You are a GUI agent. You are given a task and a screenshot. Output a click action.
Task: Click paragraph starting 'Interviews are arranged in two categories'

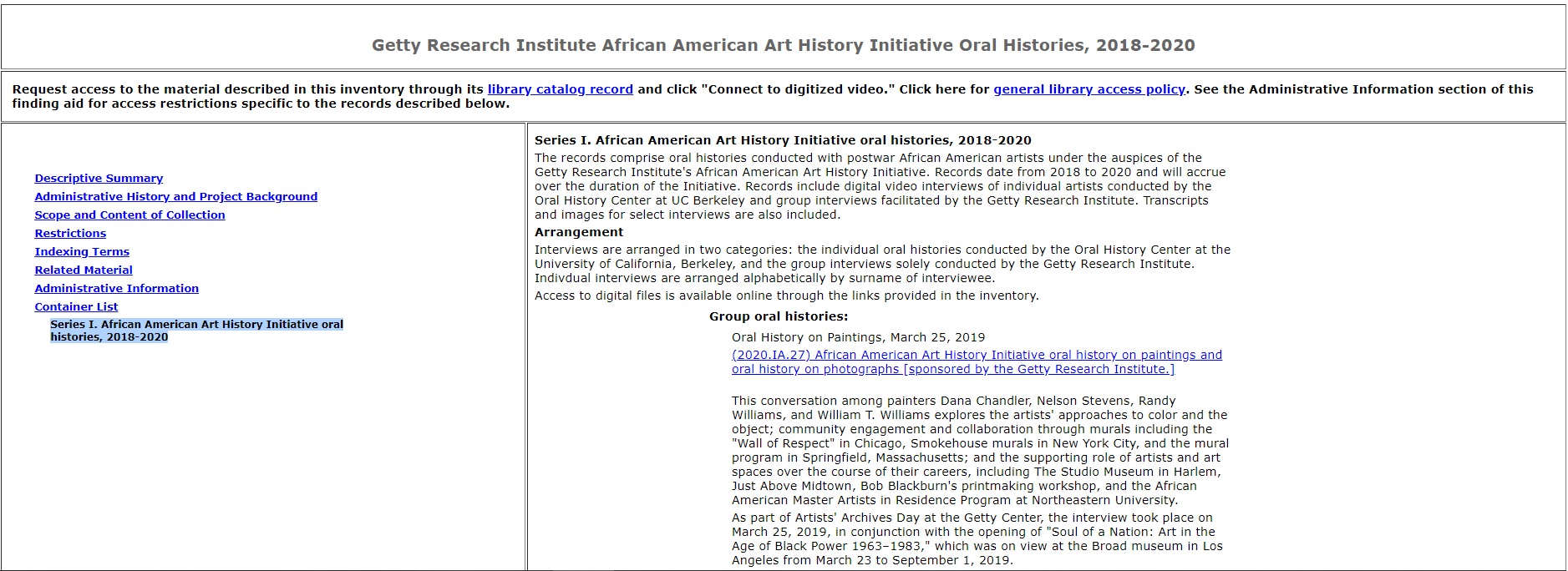tap(882, 264)
